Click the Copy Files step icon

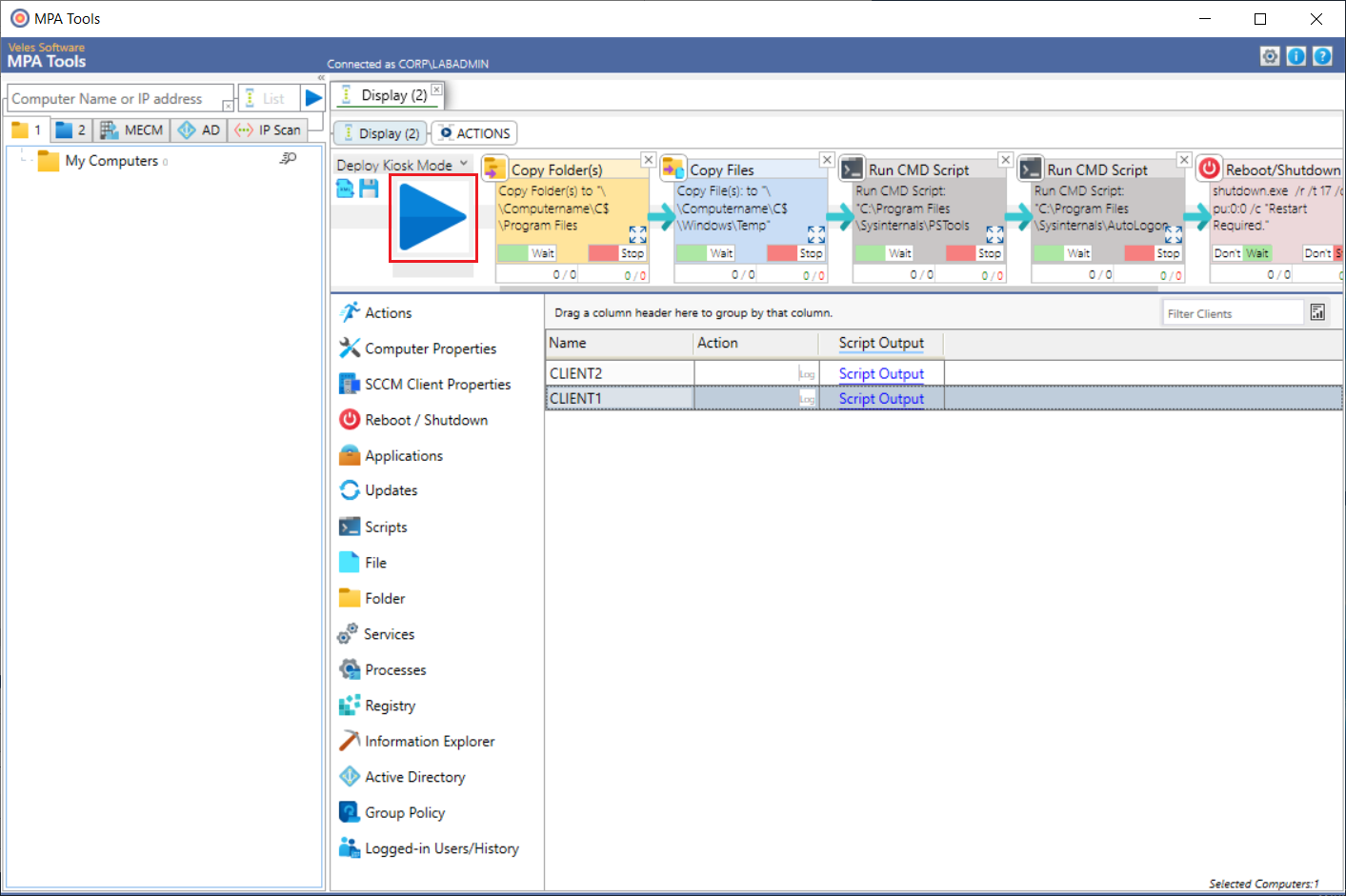(x=673, y=169)
